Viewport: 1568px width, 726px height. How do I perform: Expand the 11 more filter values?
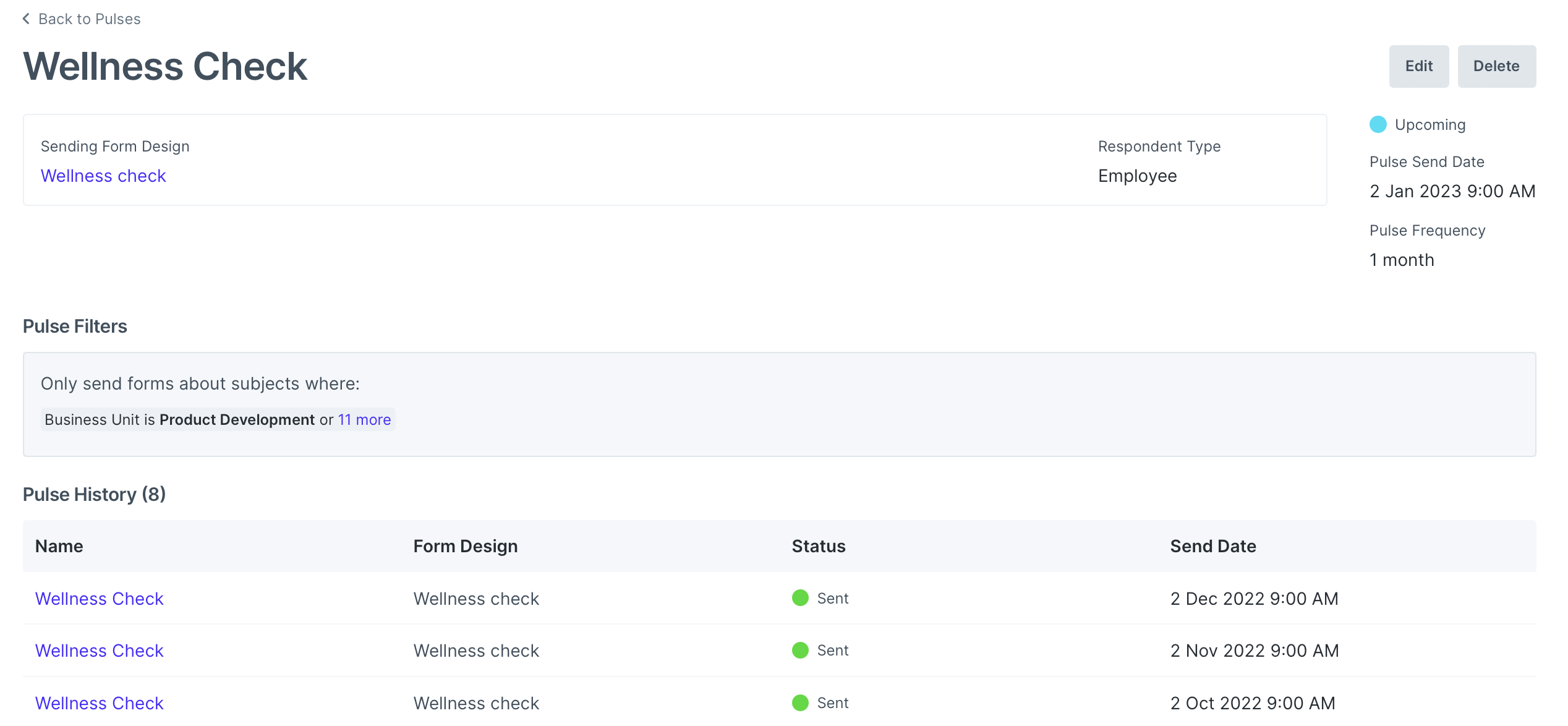coord(364,419)
